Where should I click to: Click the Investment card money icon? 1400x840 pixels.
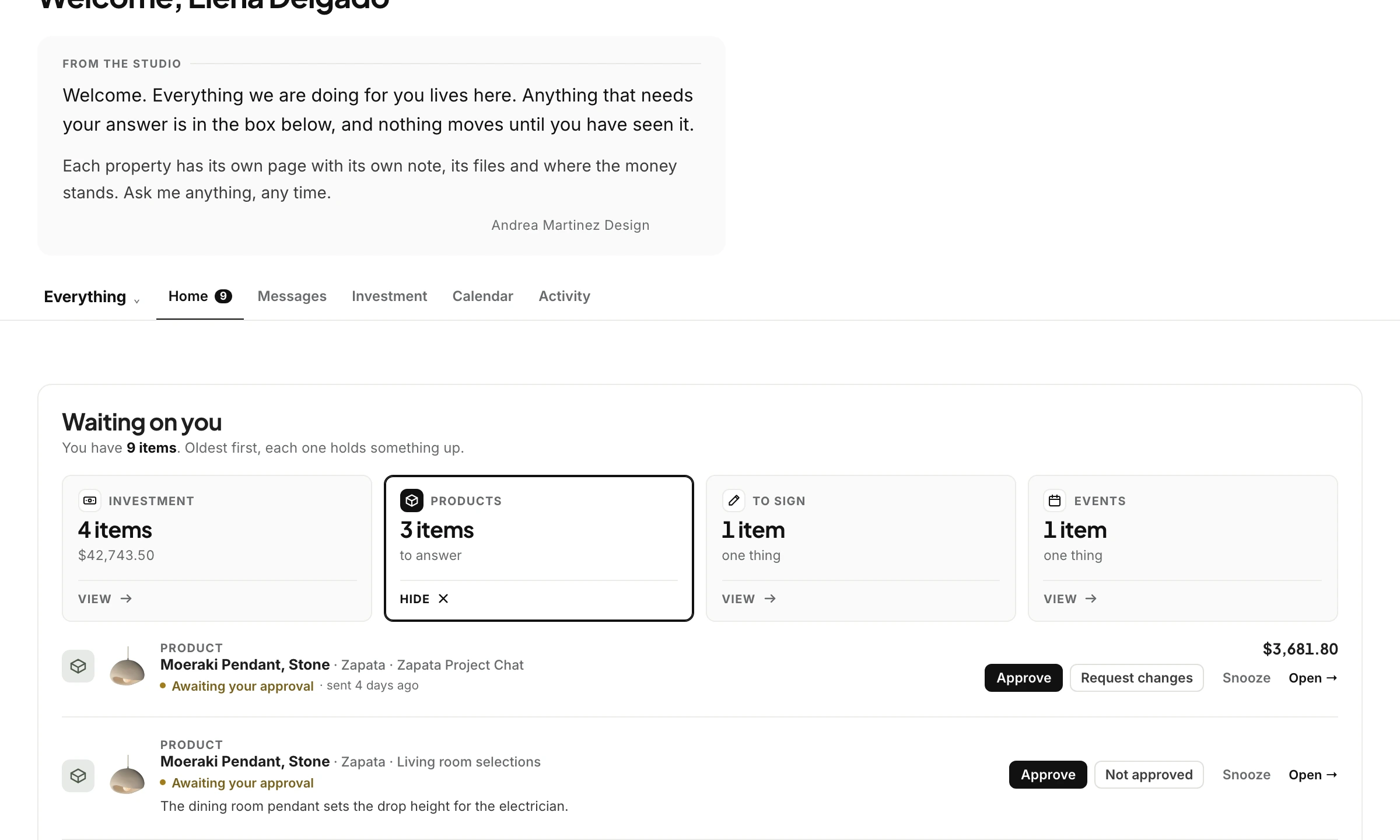coord(90,501)
